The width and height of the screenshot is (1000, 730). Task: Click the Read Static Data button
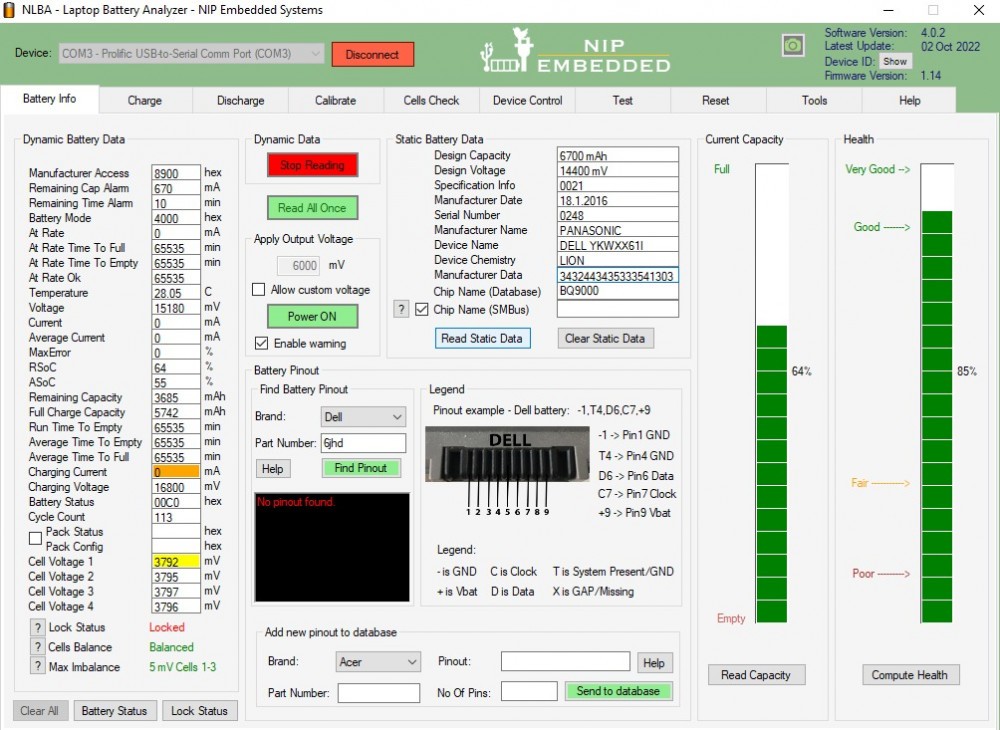(482, 339)
